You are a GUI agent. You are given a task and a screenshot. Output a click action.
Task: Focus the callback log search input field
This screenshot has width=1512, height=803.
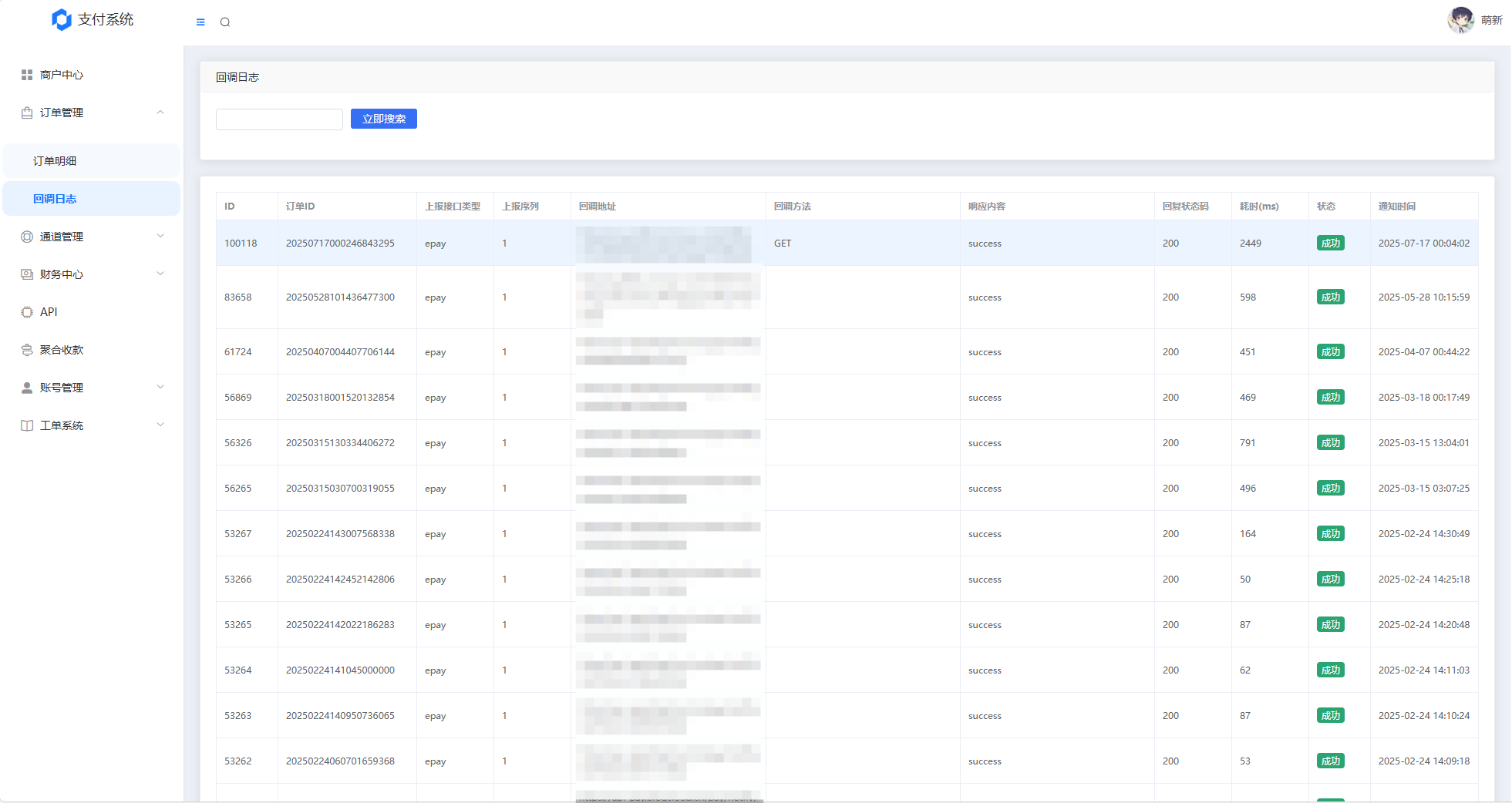(279, 119)
